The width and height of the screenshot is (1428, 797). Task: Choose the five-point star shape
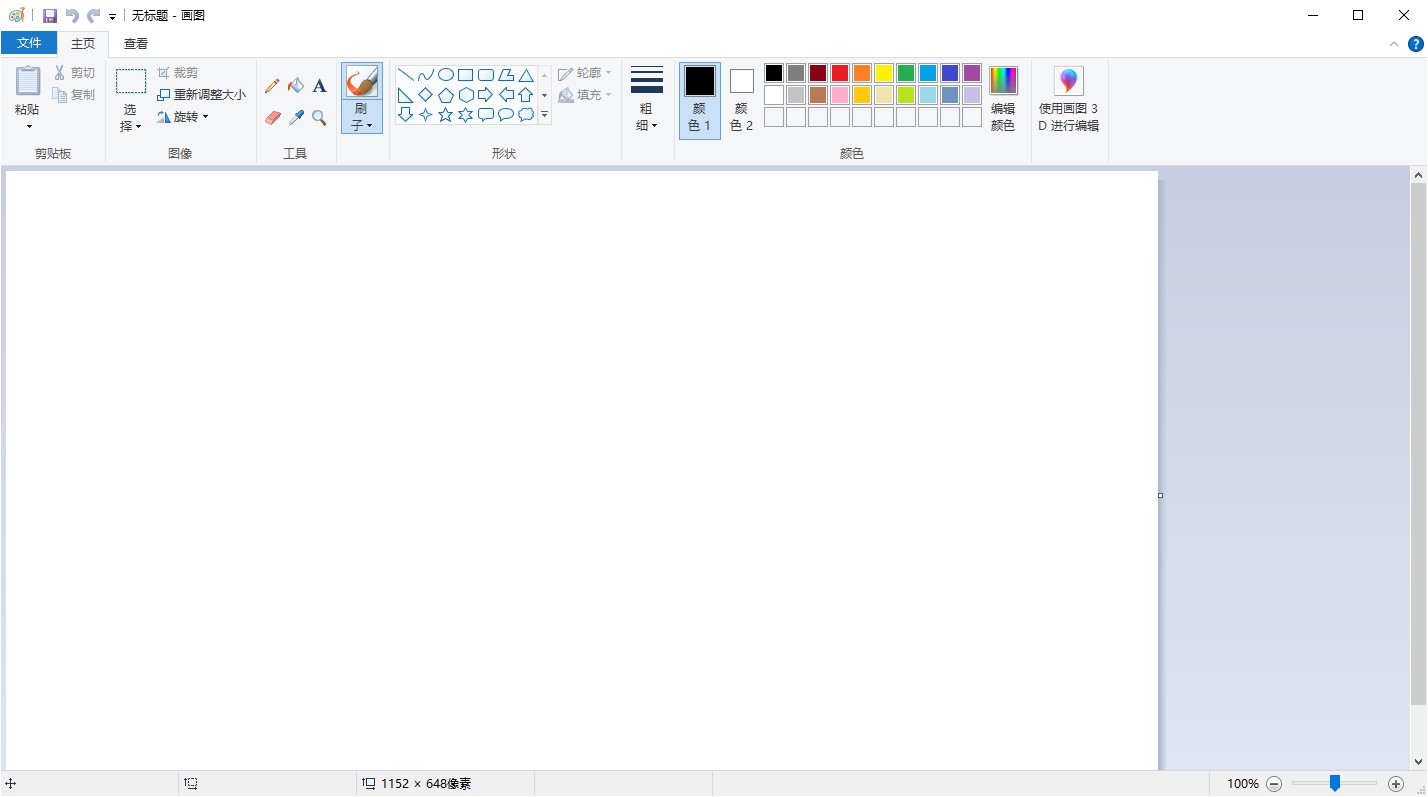point(445,115)
